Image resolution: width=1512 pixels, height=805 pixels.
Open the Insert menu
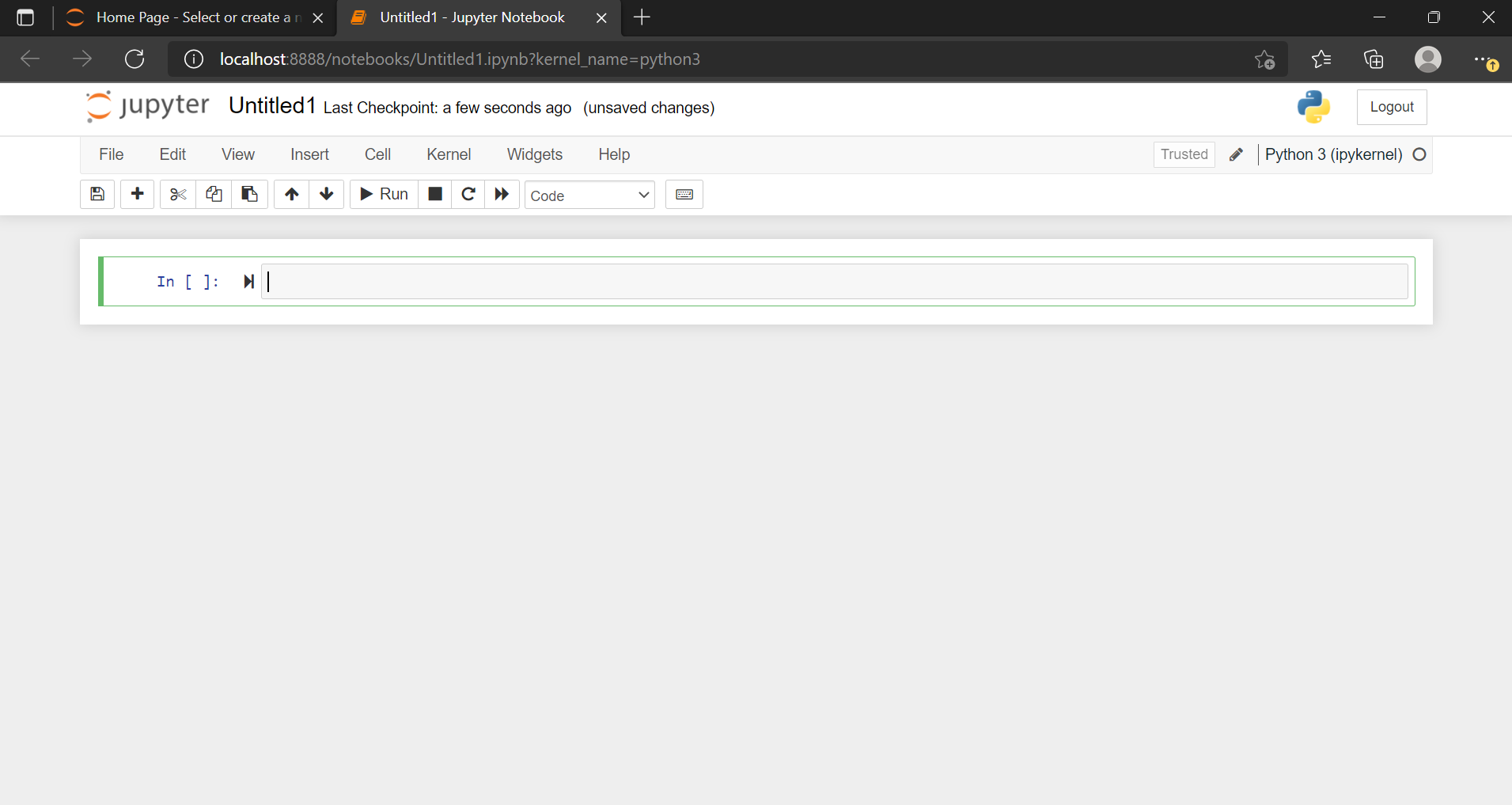pos(309,154)
